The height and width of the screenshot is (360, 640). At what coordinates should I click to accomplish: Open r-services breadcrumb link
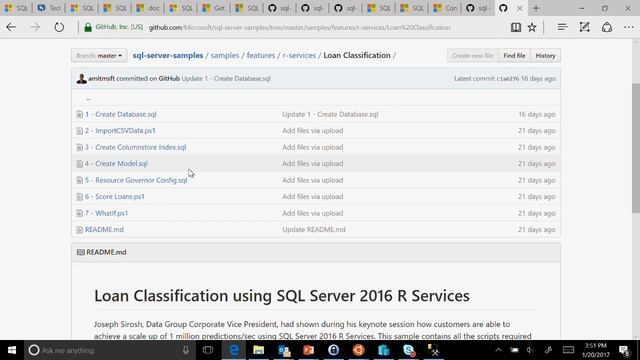click(x=299, y=55)
